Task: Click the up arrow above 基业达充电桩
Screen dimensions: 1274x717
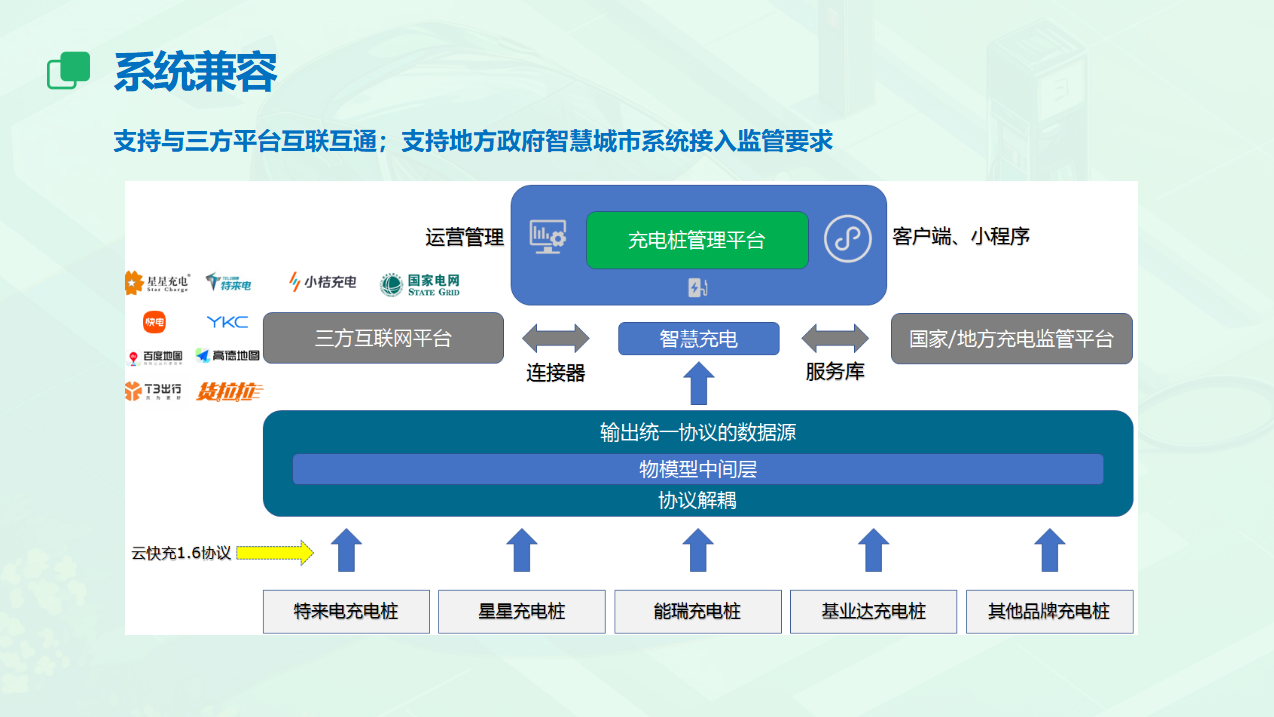Action: (874, 550)
